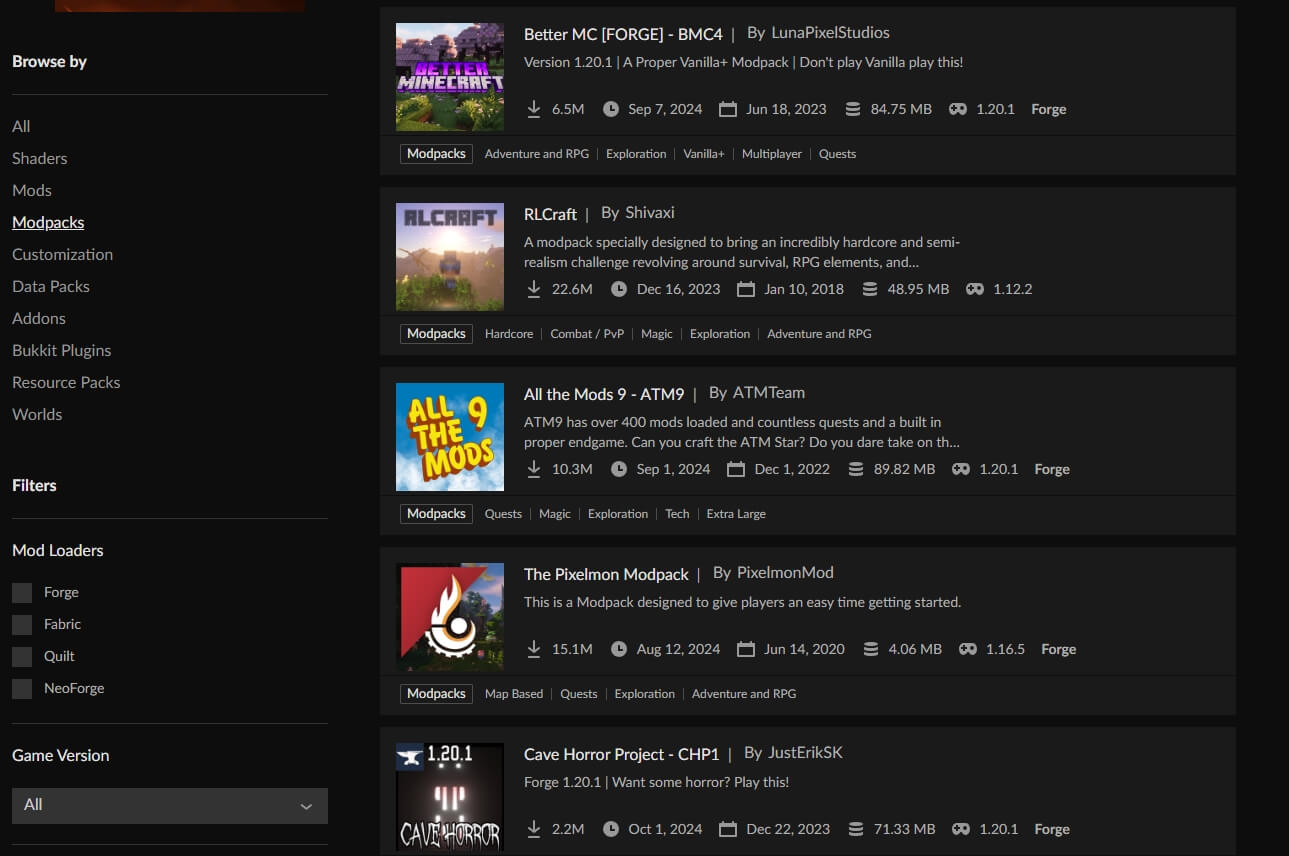
Task: Check the Fabric mod loader filter
Action: (22, 625)
